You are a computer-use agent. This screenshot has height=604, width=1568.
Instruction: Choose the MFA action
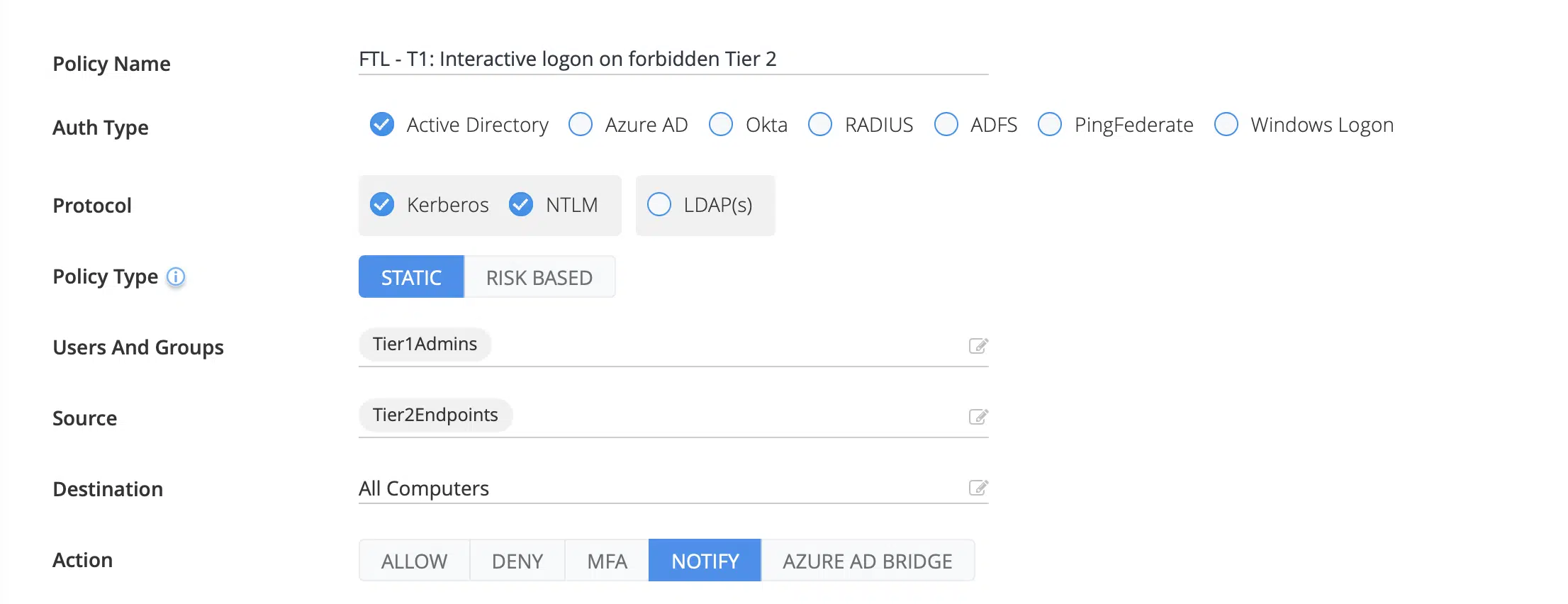(607, 561)
